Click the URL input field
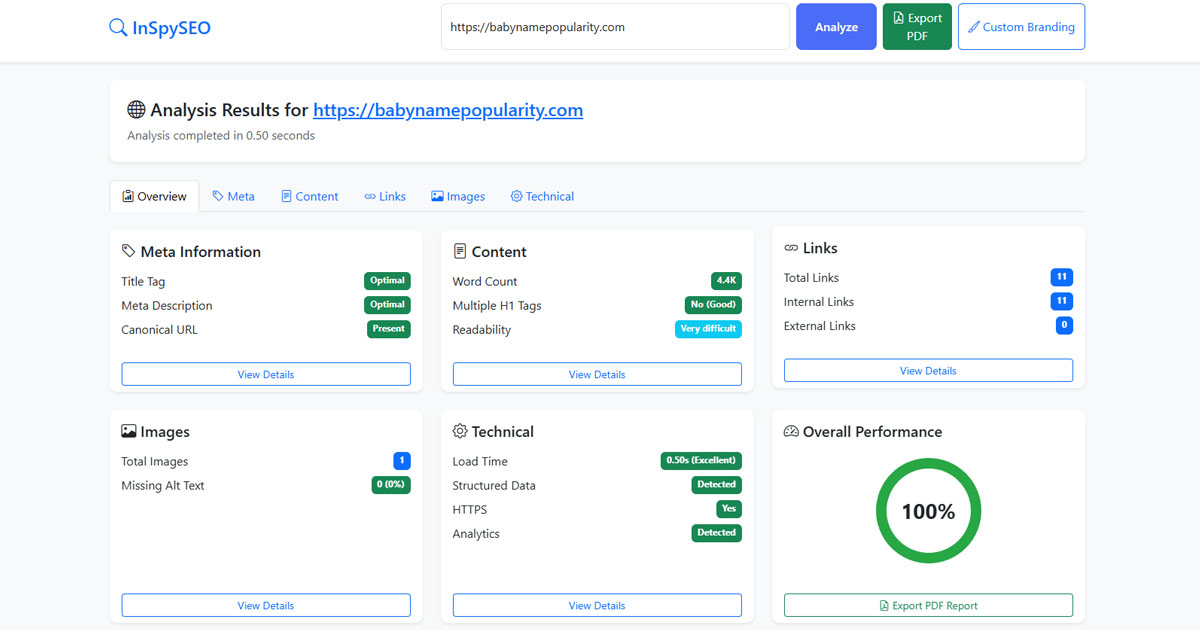Screen dimensions: 1200x630 [x=615, y=27]
